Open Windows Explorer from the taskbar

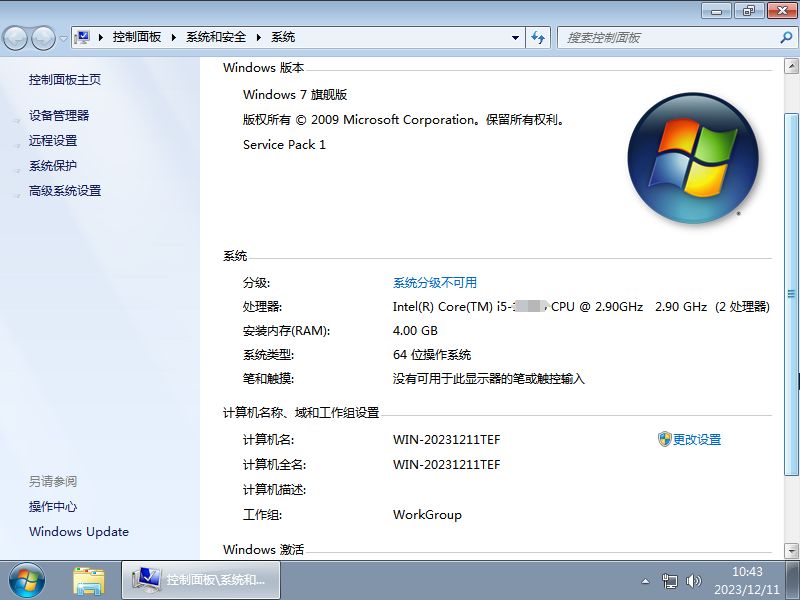(89, 580)
